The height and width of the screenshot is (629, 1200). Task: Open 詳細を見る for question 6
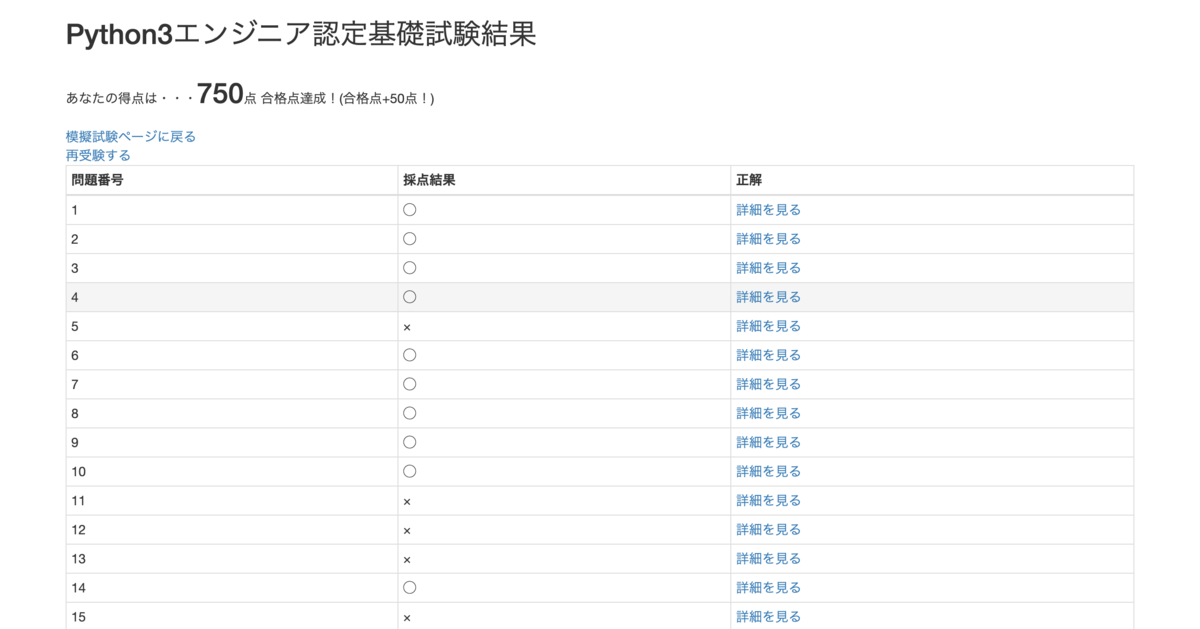point(769,355)
